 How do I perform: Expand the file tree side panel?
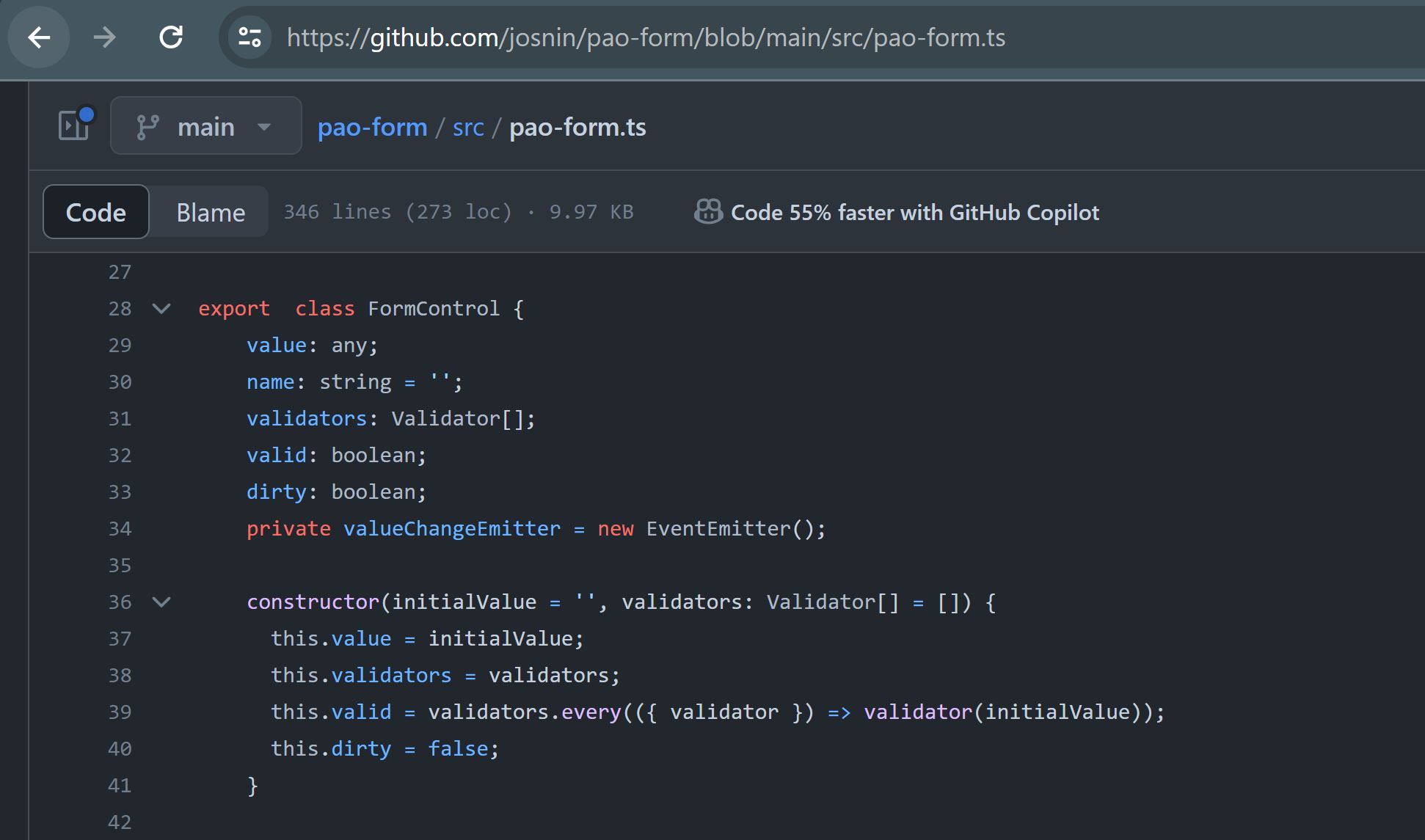(x=76, y=125)
